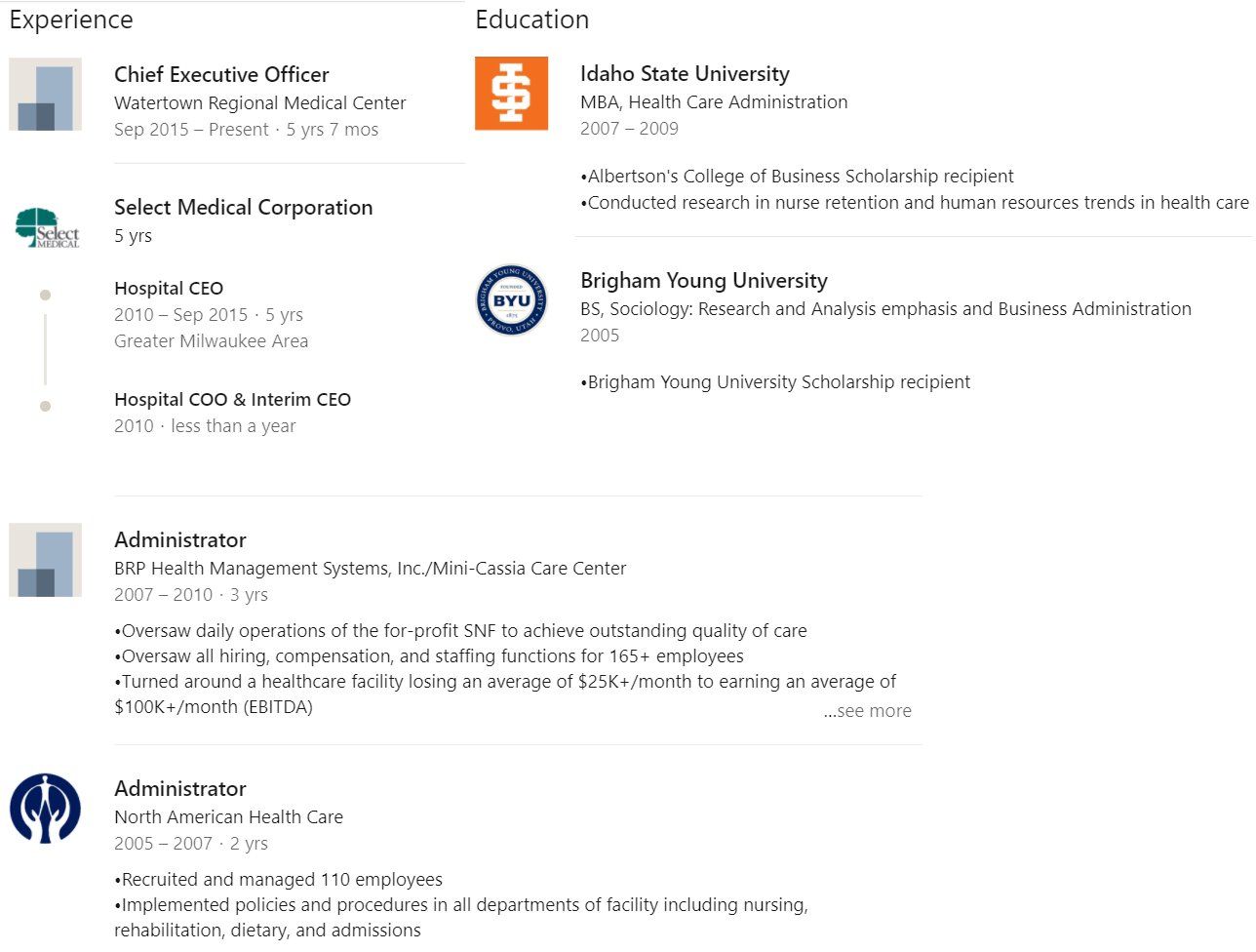Click the Brigham Young University BYU seal

pos(511,300)
